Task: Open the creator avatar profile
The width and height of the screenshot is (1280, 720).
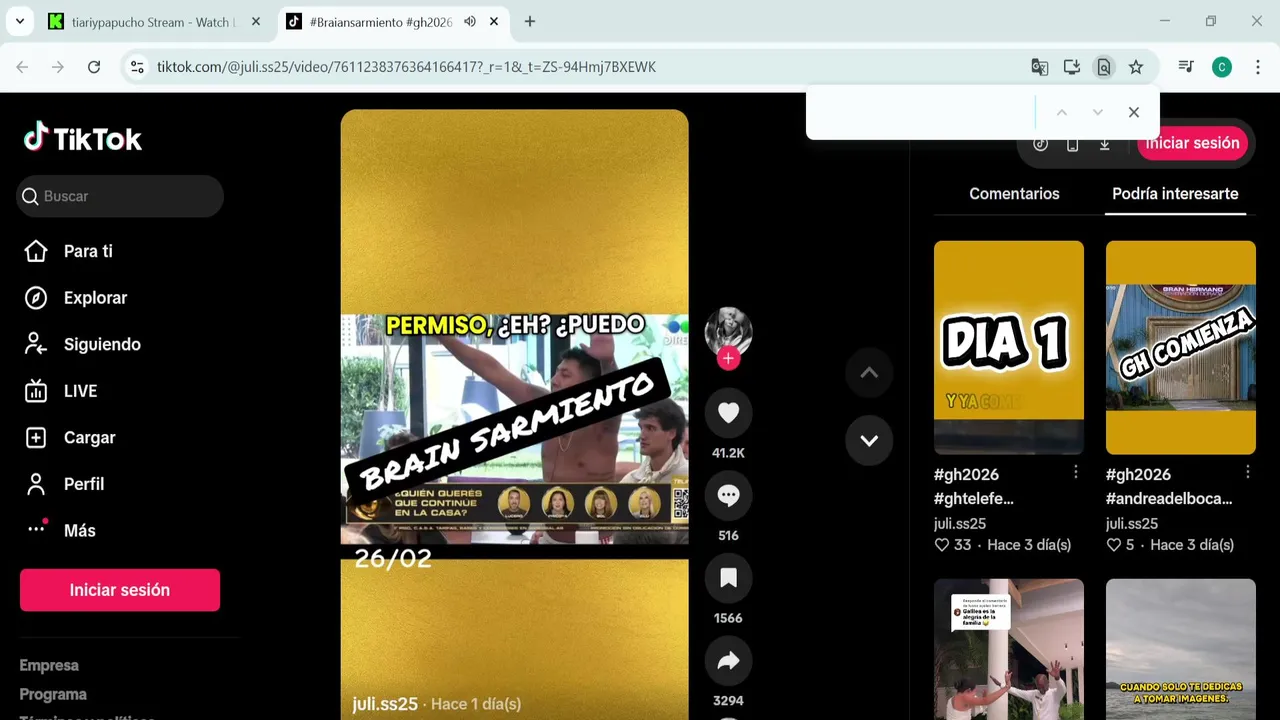Action: tap(728, 331)
